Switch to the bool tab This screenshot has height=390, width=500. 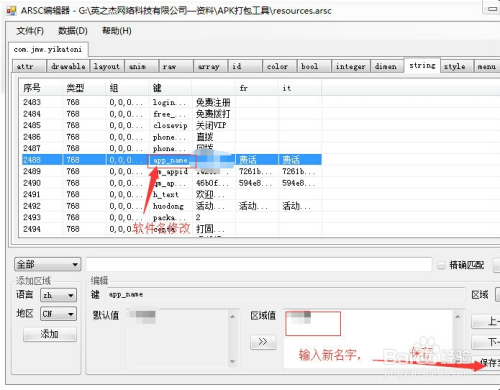pyautogui.click(x=314, y=66)
